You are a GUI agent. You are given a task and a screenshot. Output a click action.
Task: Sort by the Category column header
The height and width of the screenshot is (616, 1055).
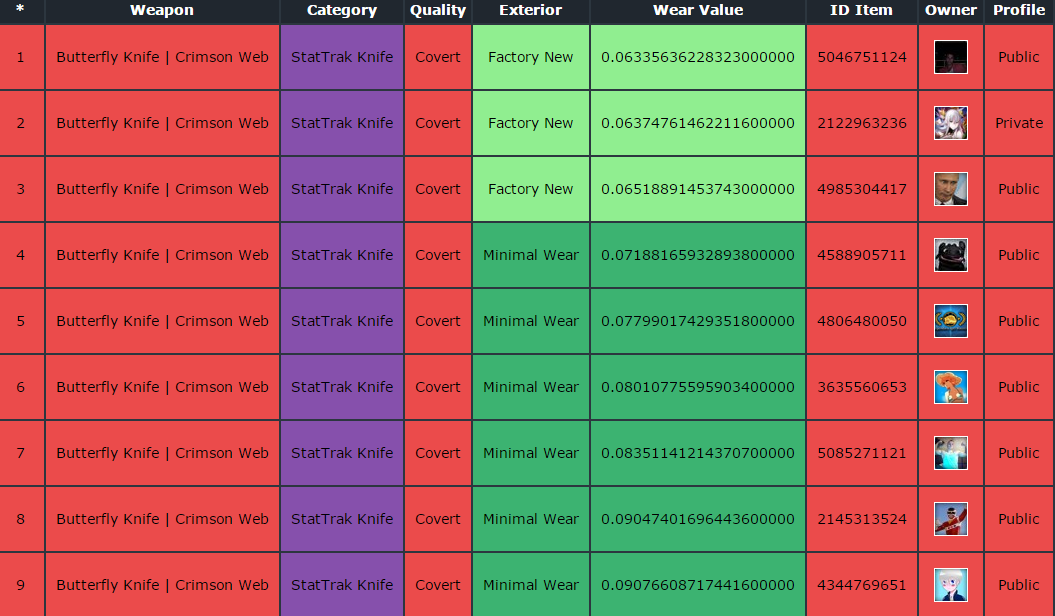(x=342, y=10)
